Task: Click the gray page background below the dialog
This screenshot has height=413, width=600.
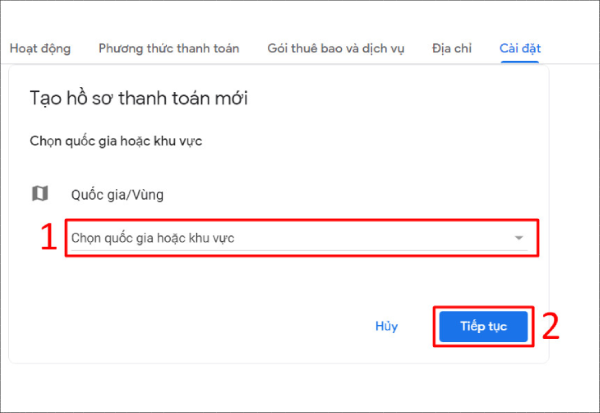Action: click(300, 388)
